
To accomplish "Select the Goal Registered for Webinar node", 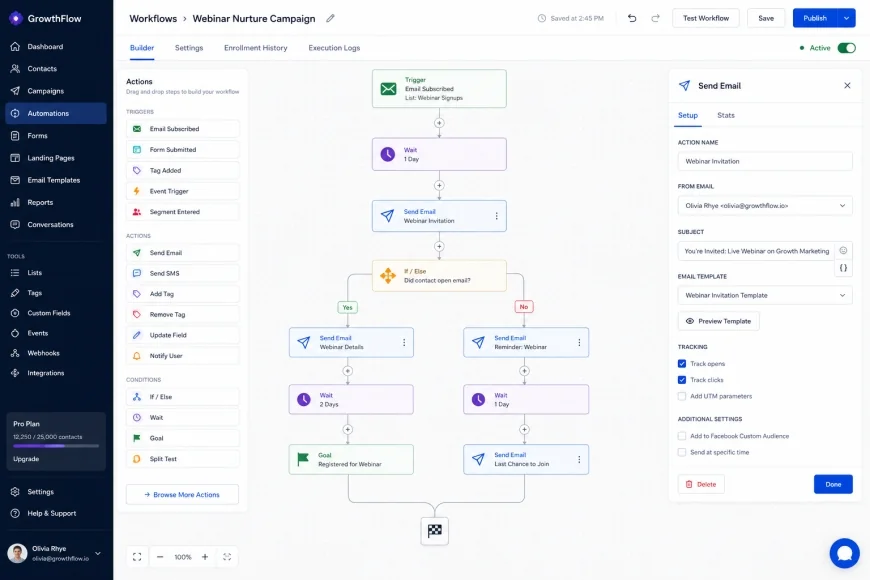I will coord(351,460).
